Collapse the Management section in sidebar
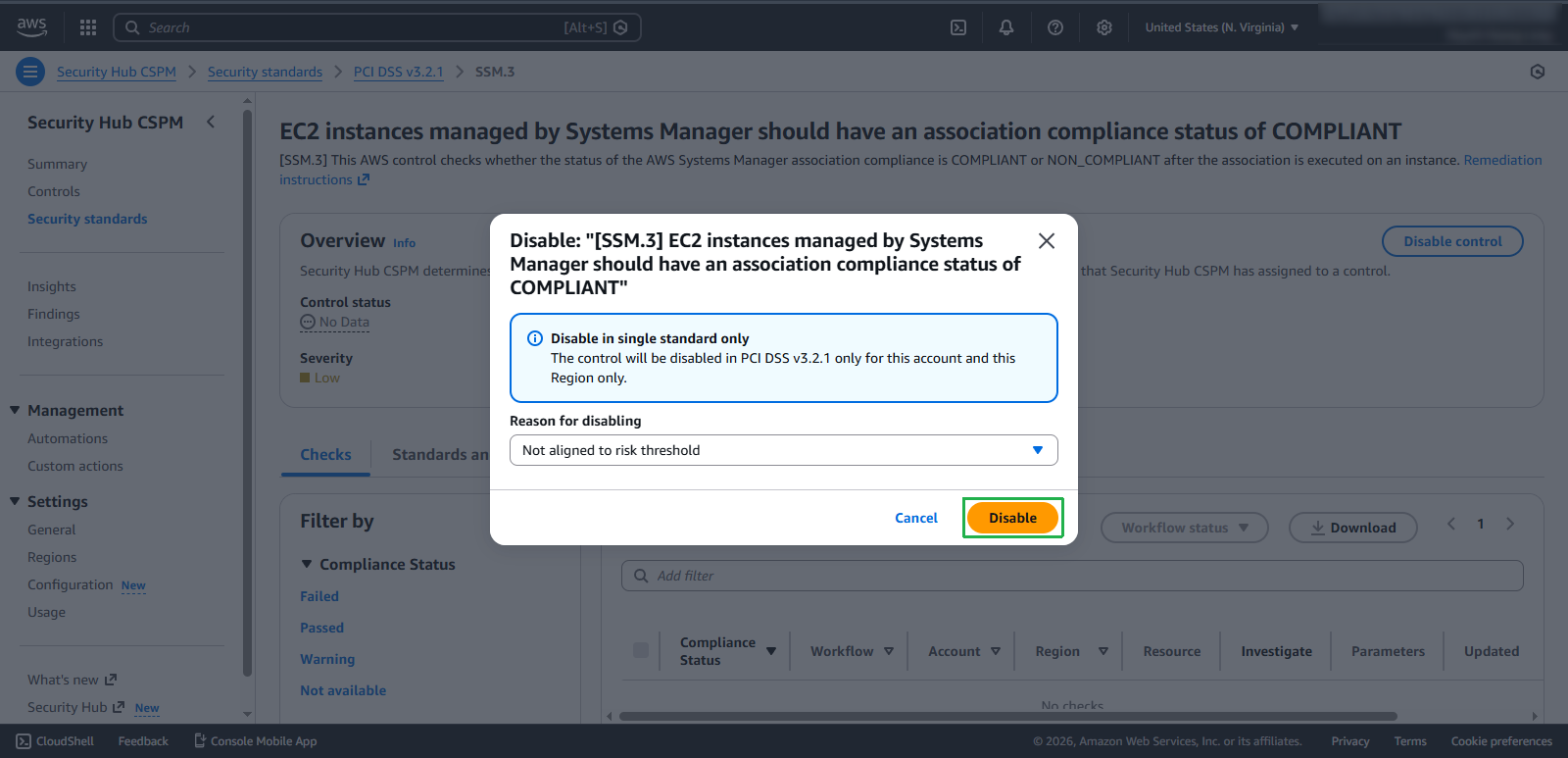 coord(15,410)
